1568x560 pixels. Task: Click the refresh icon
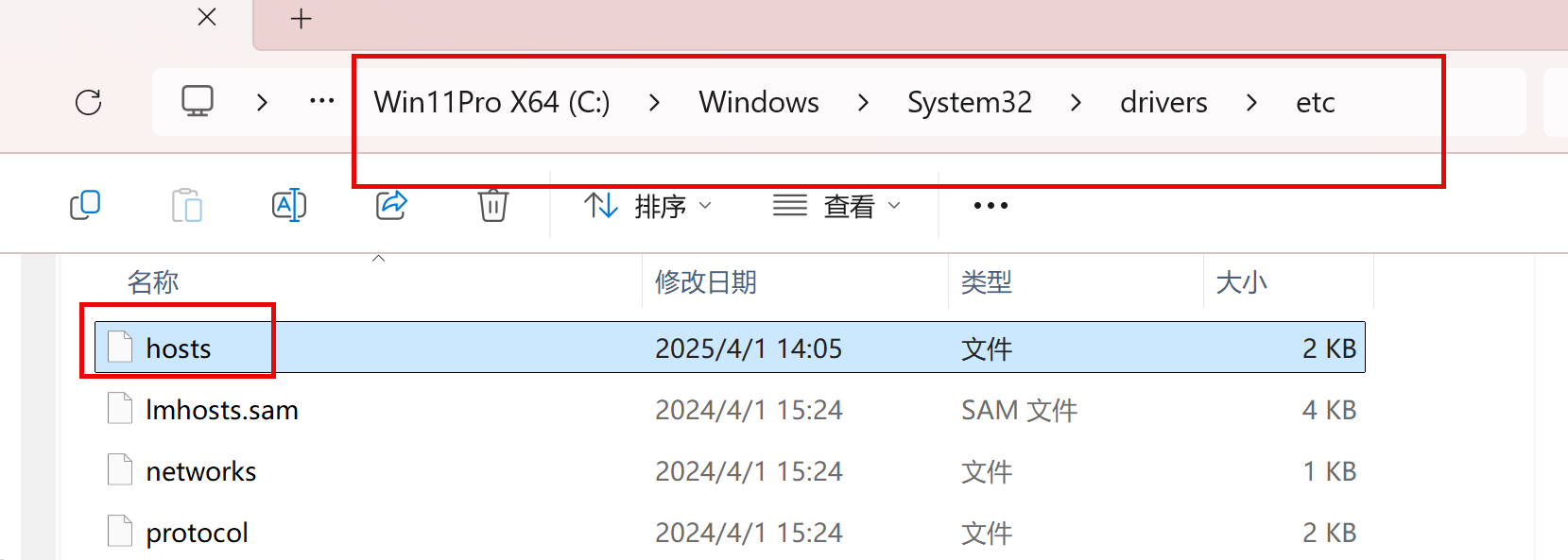[x=89, y=102]
